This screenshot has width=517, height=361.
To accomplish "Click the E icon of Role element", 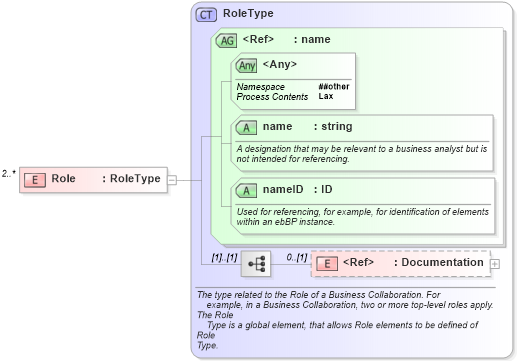I will pyautogui.click(x=35, y=180).
